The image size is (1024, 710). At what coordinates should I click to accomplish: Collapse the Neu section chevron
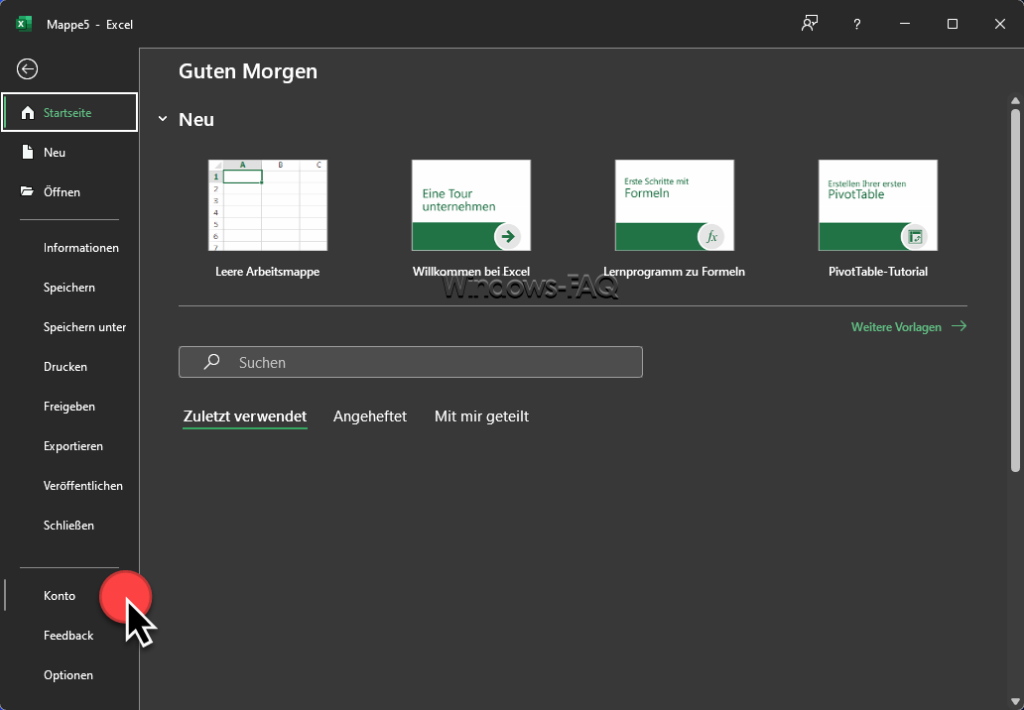point(162,119)
